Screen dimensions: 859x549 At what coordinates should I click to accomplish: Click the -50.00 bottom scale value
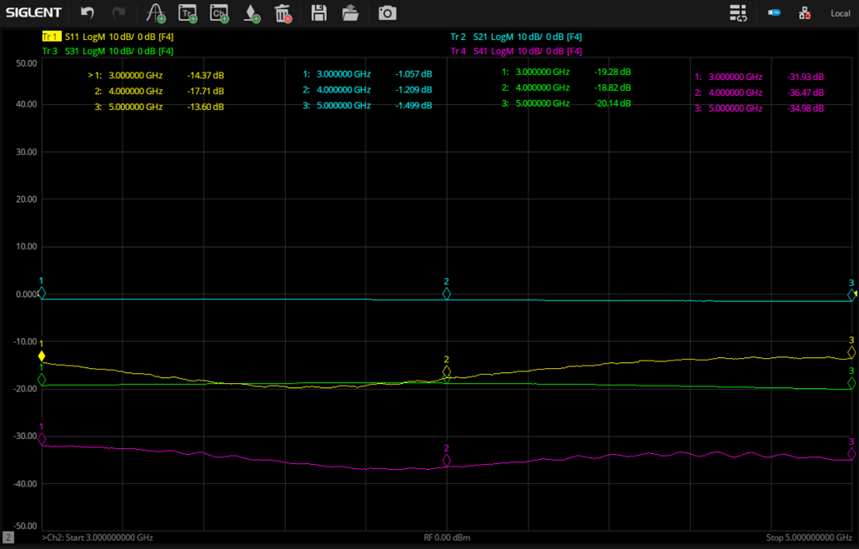point(25,526)
